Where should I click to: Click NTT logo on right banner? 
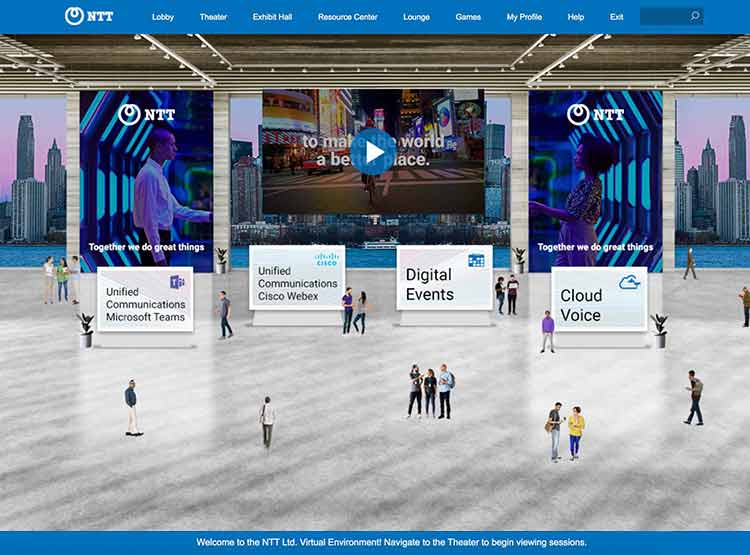[595, 114]
